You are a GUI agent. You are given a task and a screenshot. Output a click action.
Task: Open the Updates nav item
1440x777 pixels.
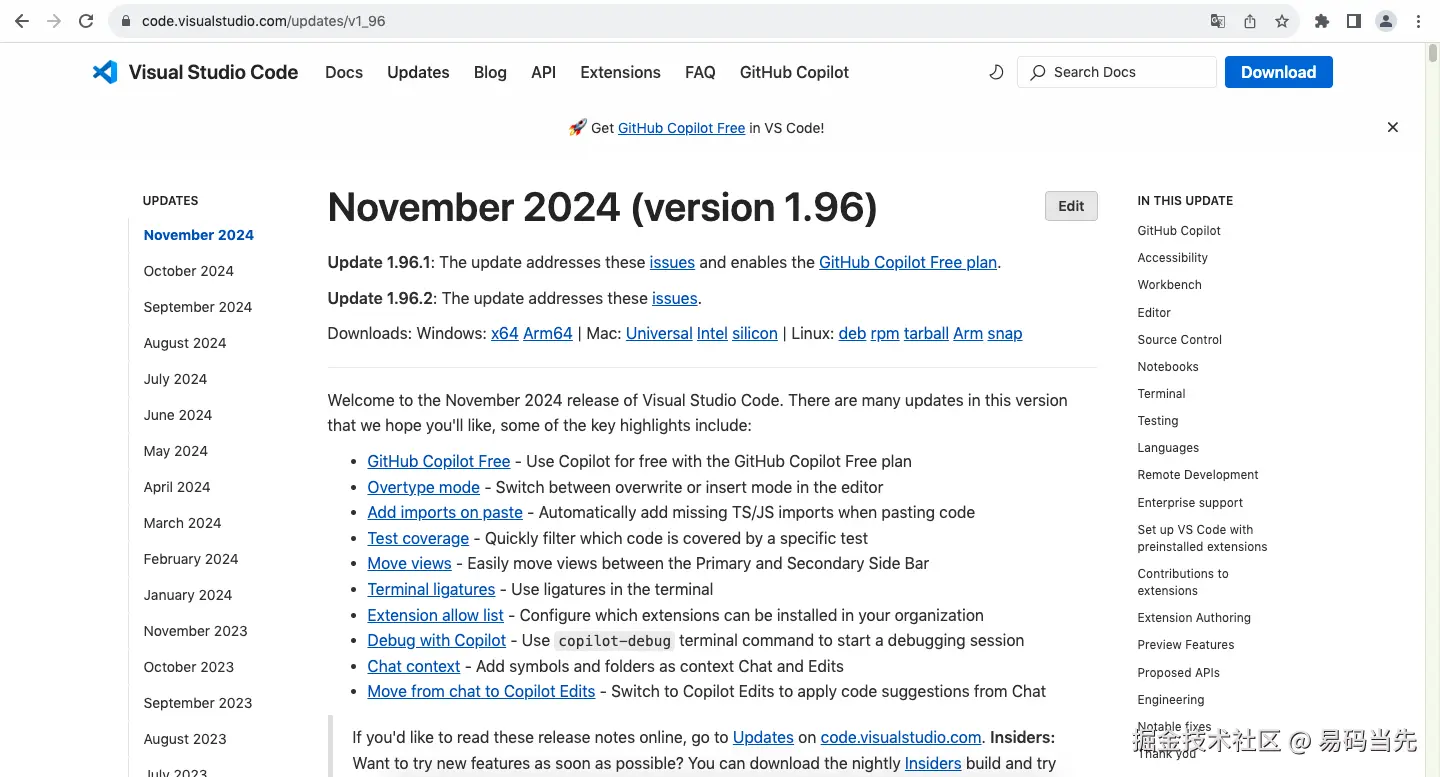(x=418, y=72)
